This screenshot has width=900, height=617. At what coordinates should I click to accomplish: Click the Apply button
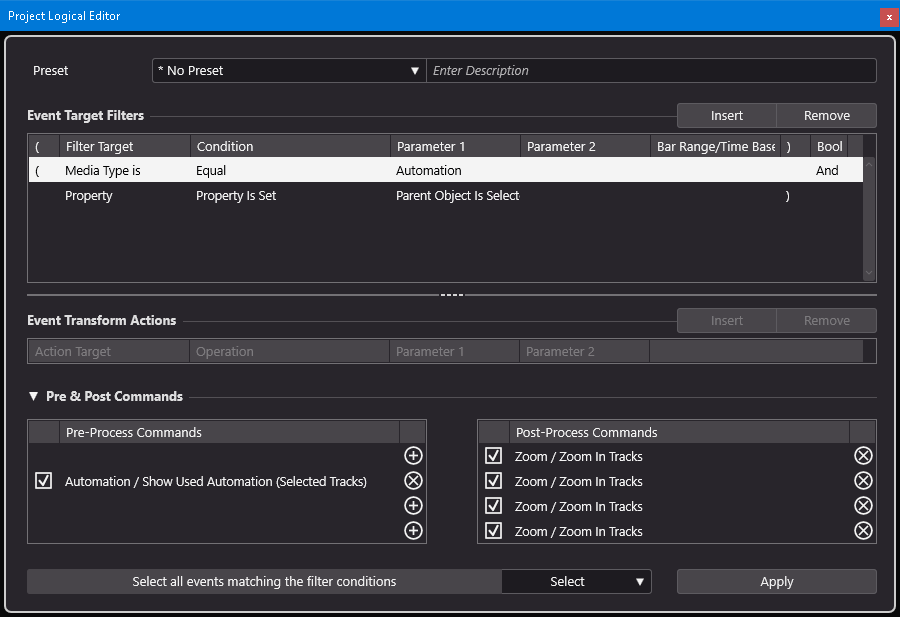776,582
